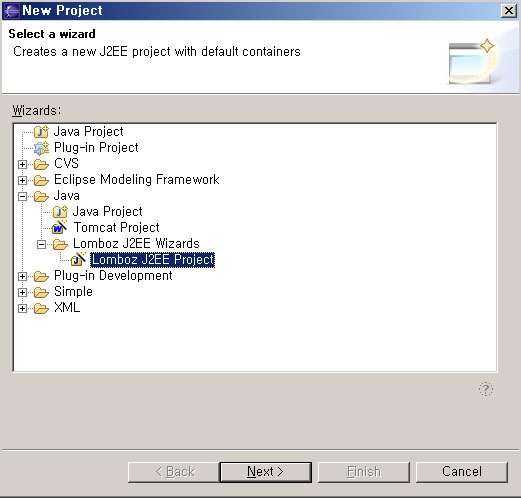Collapse the Lomboz J2EE Wizards node
521x498 pixels.
coord(41,244)
